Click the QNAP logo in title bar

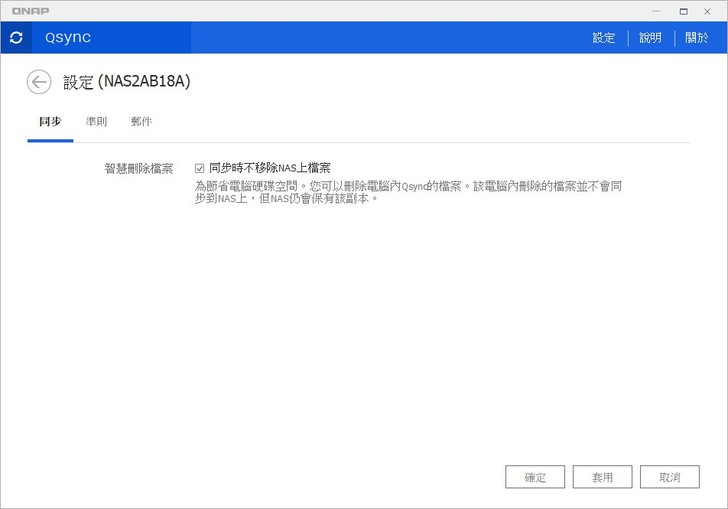(30, 11)
